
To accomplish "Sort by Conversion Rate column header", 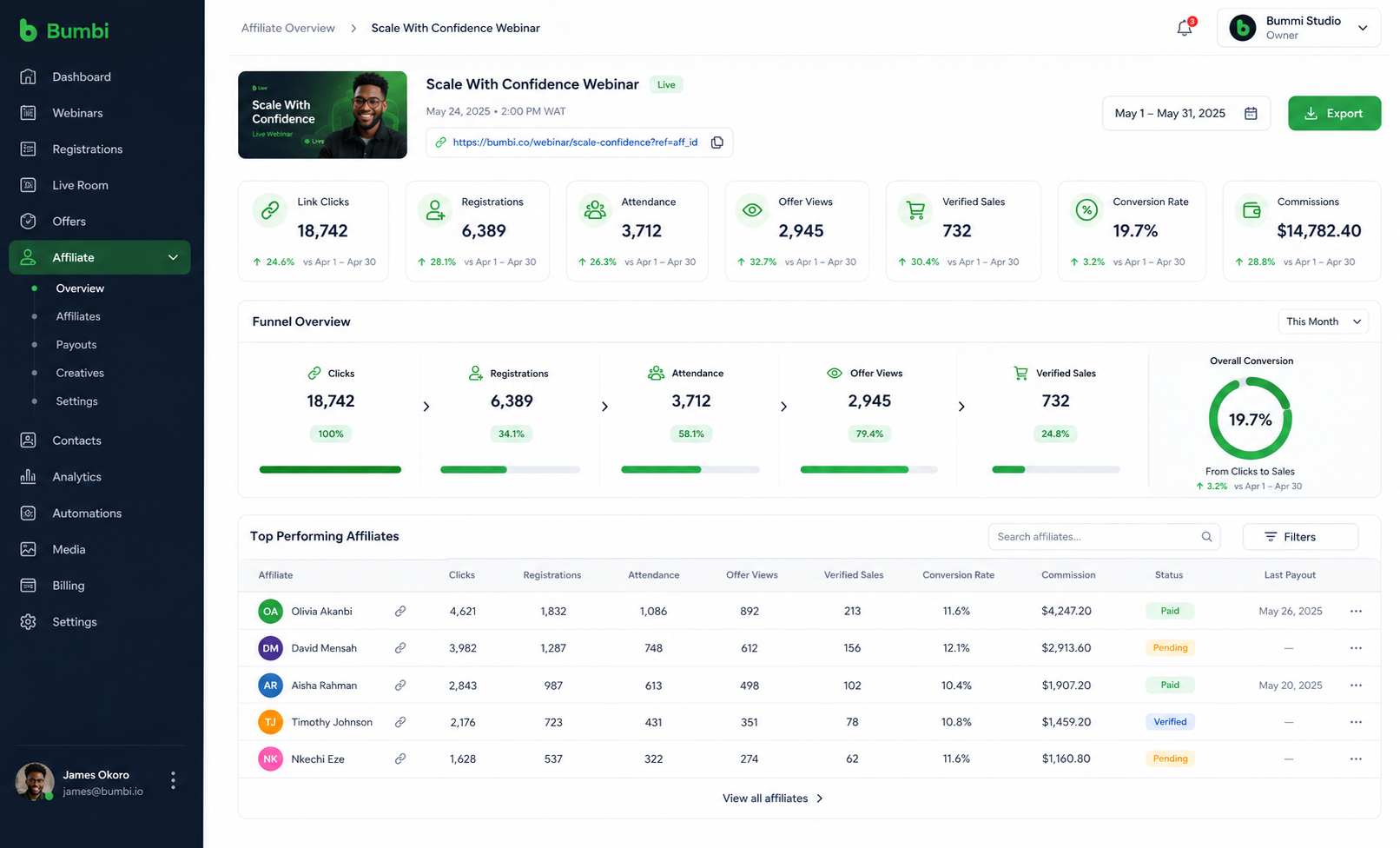I will click(x=958, y=575).
